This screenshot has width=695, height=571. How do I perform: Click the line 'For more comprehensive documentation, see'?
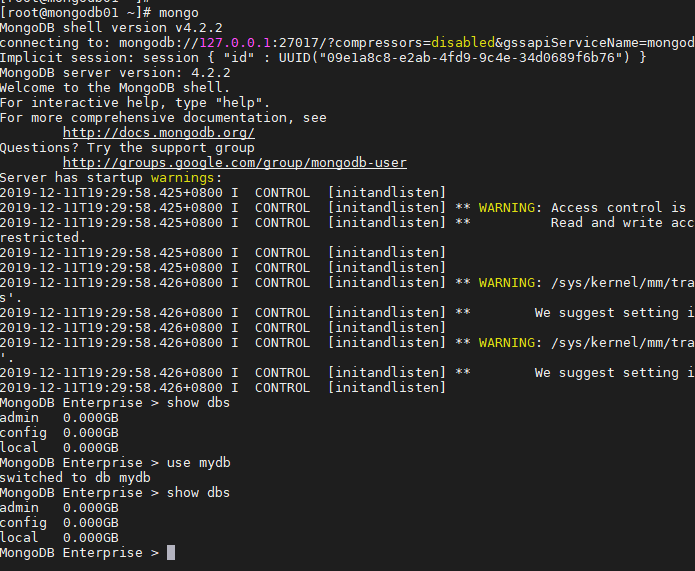click(163, 118)
